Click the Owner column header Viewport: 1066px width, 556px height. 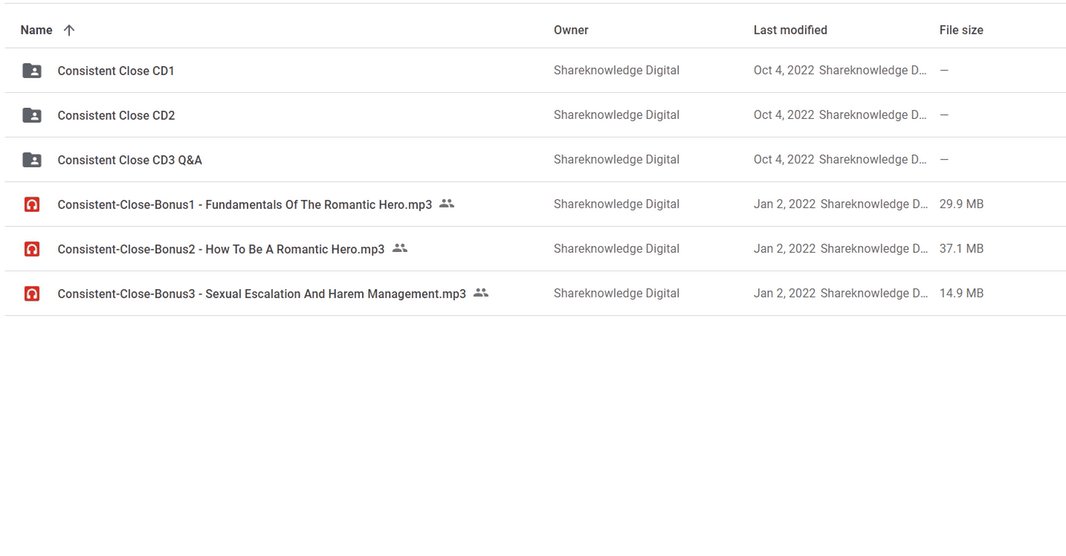(x=571, y=30)
